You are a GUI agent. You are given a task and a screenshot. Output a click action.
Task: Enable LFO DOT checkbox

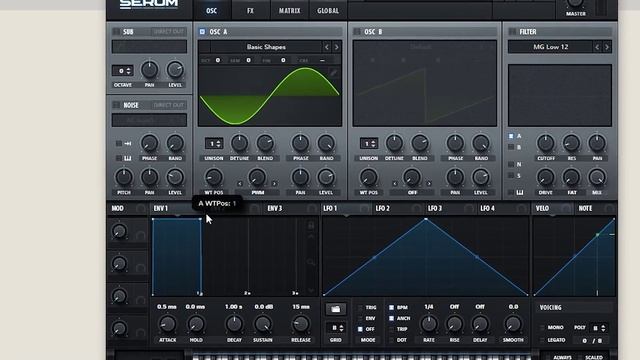pyautogui.click(x=391, y=340)
